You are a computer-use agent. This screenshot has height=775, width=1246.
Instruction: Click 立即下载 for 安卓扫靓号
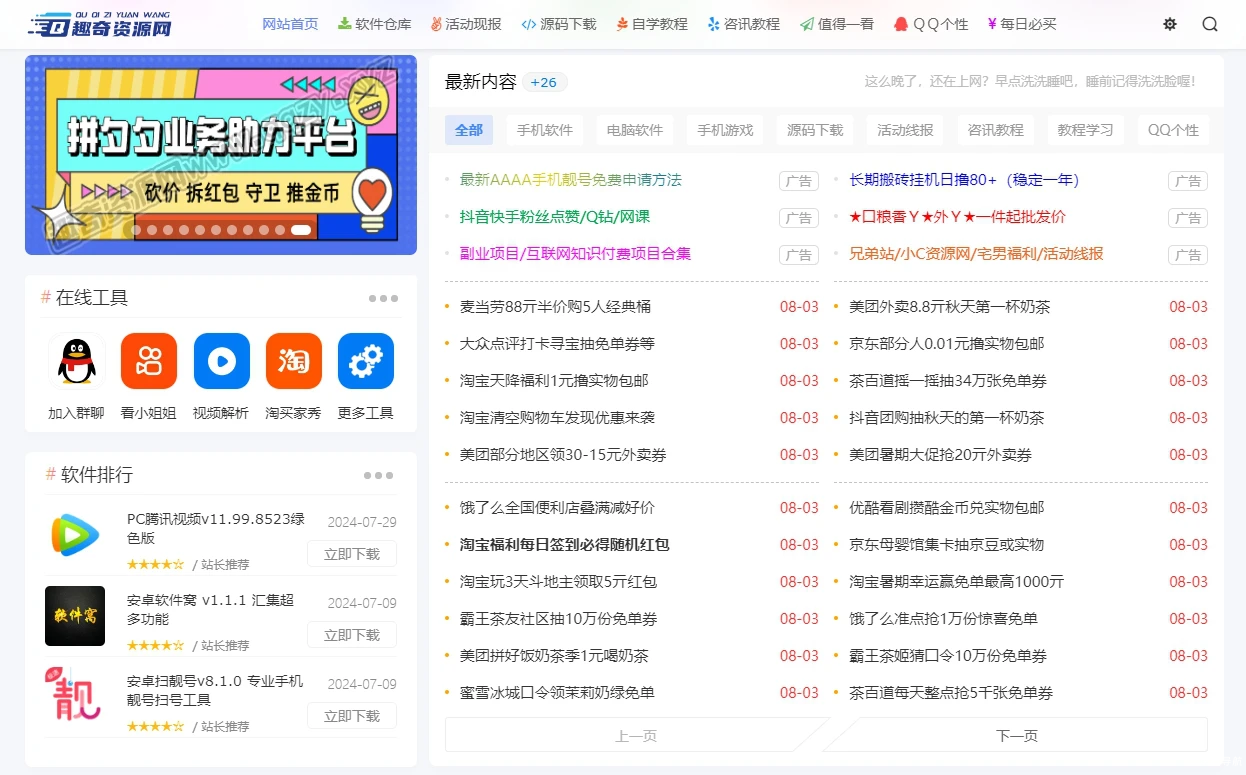click(352, 716)
